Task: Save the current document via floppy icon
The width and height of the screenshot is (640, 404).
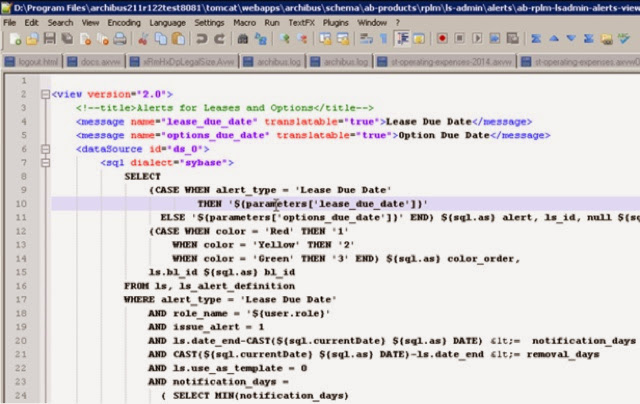Action: [49, 39]
